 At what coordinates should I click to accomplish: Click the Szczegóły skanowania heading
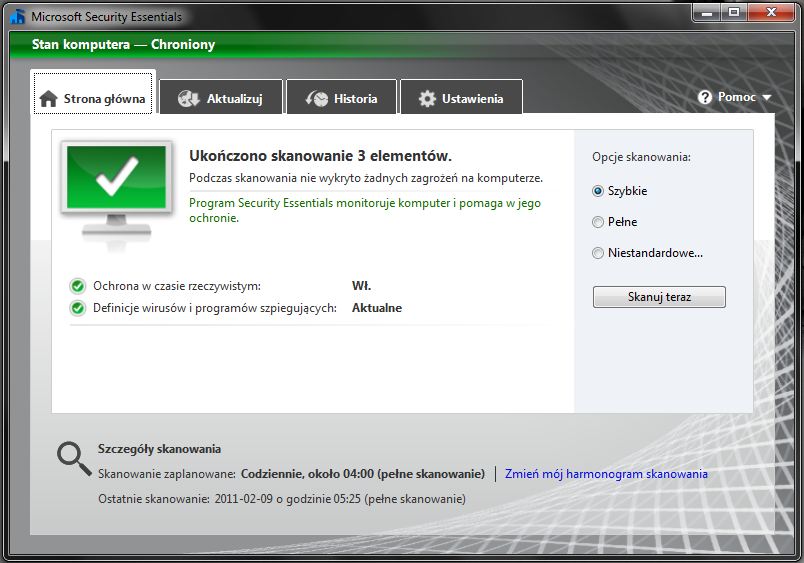pyautogui.click(x=159, y=449)
